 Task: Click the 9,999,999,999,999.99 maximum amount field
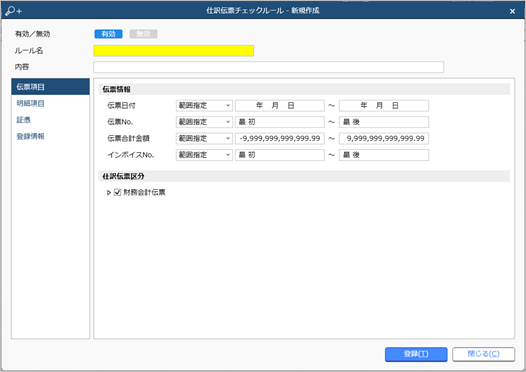(x=384, y=138)
